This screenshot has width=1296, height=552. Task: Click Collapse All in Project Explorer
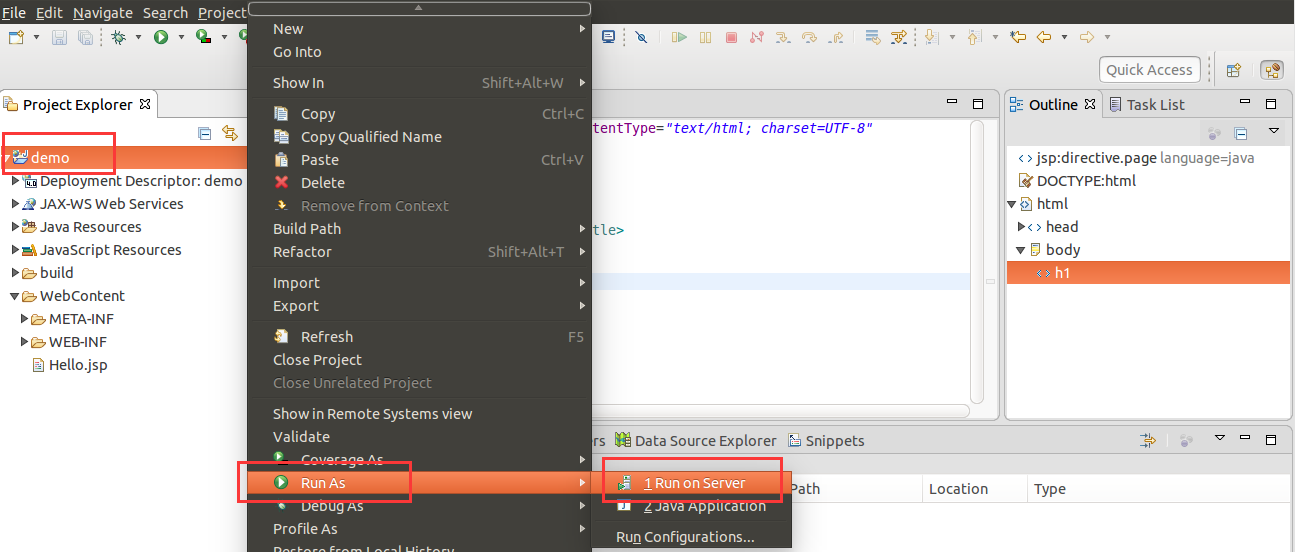click(x=205, y=132)
